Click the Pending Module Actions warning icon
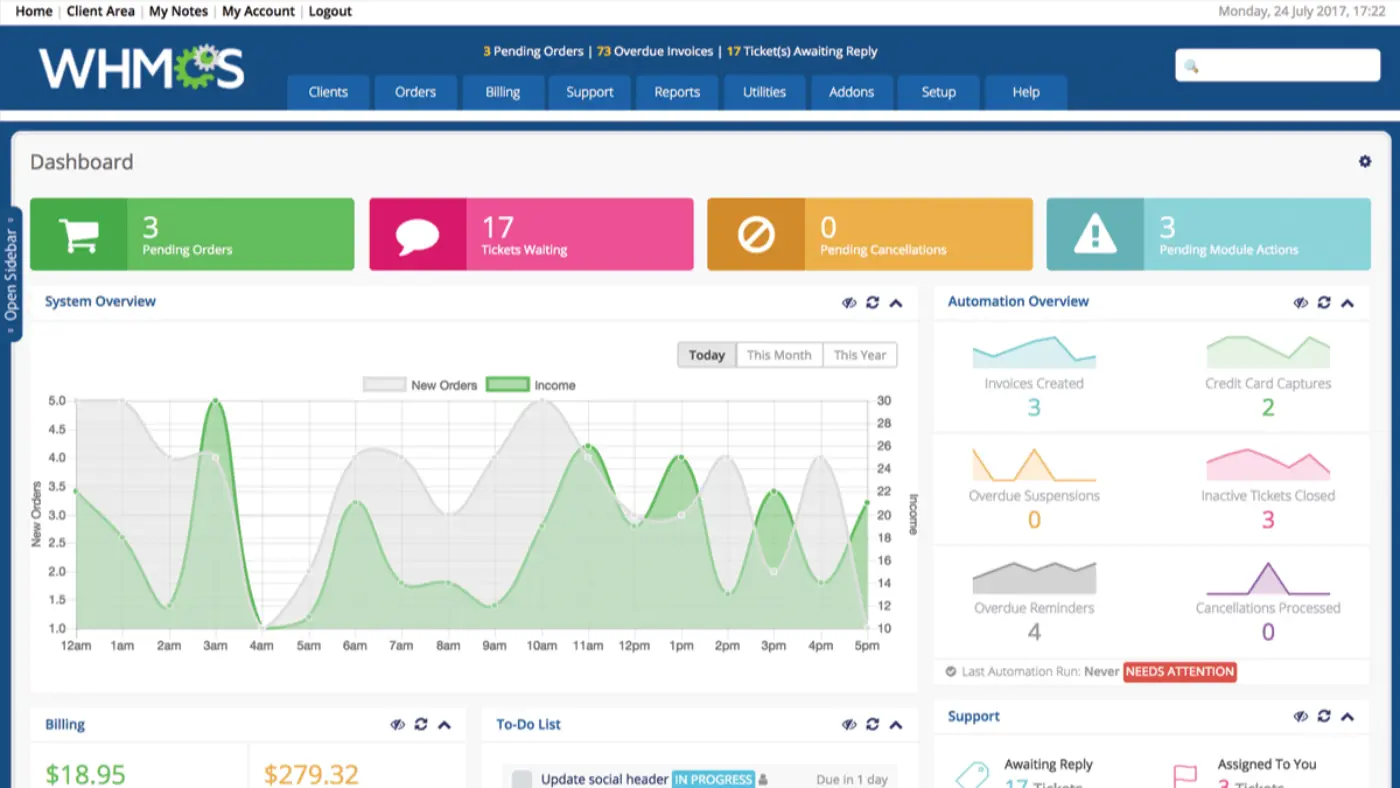Viewport: 1400px width, 788px height. coord(1095,234)
